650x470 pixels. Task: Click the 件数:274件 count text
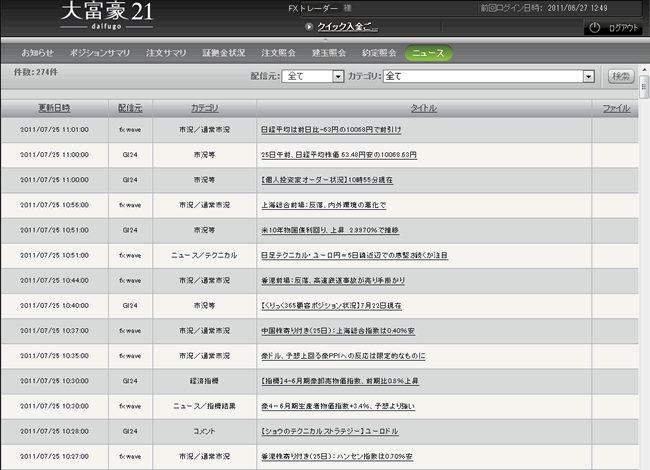[36, 72]
